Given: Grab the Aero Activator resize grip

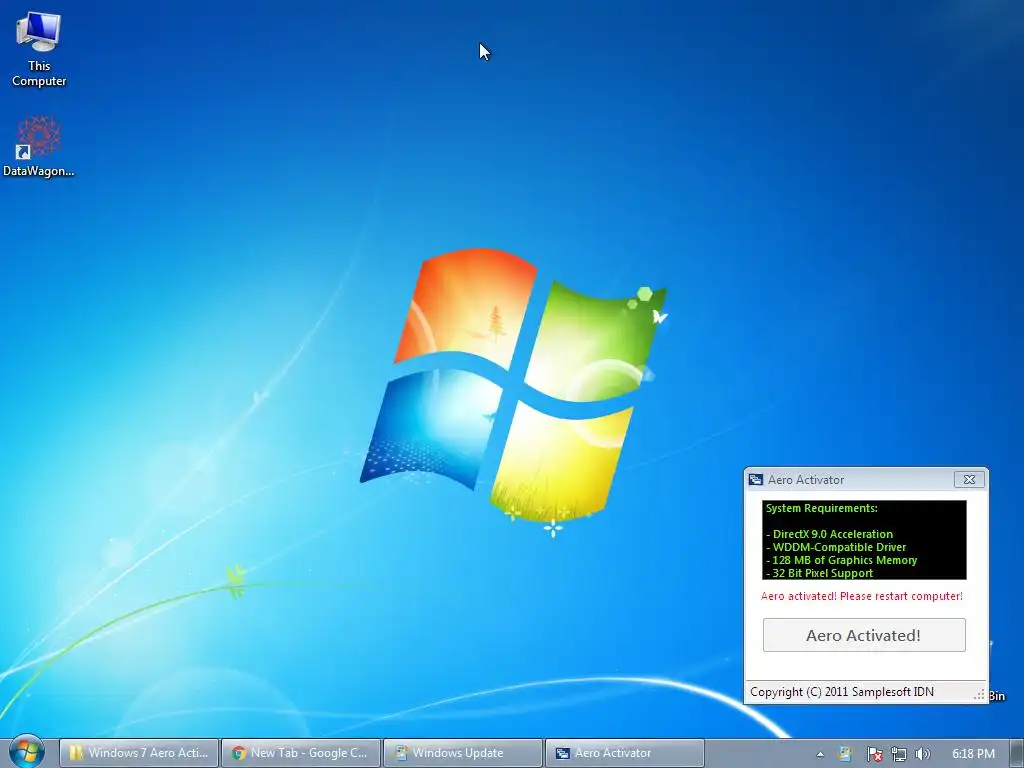Looking at the screenshot, I should click(979, 695).
